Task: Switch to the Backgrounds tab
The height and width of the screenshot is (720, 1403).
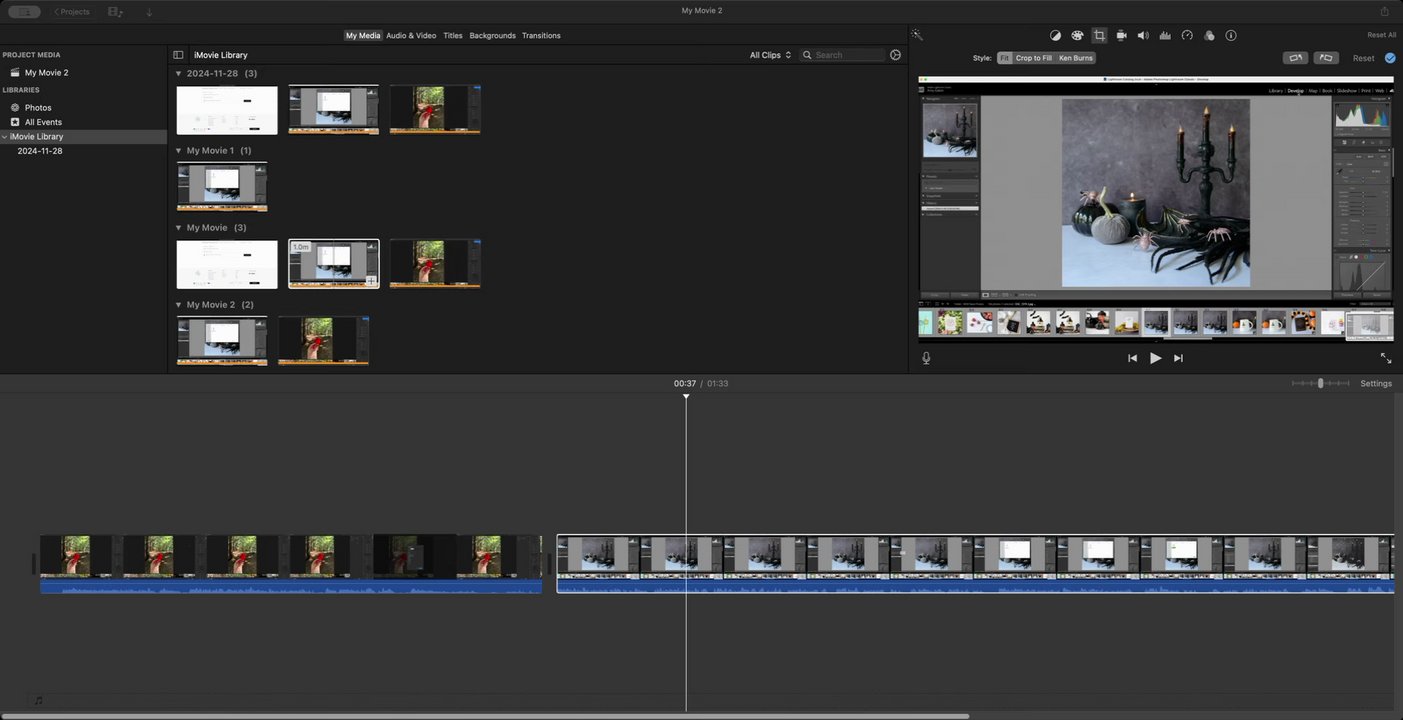Action: pos(493,35)
